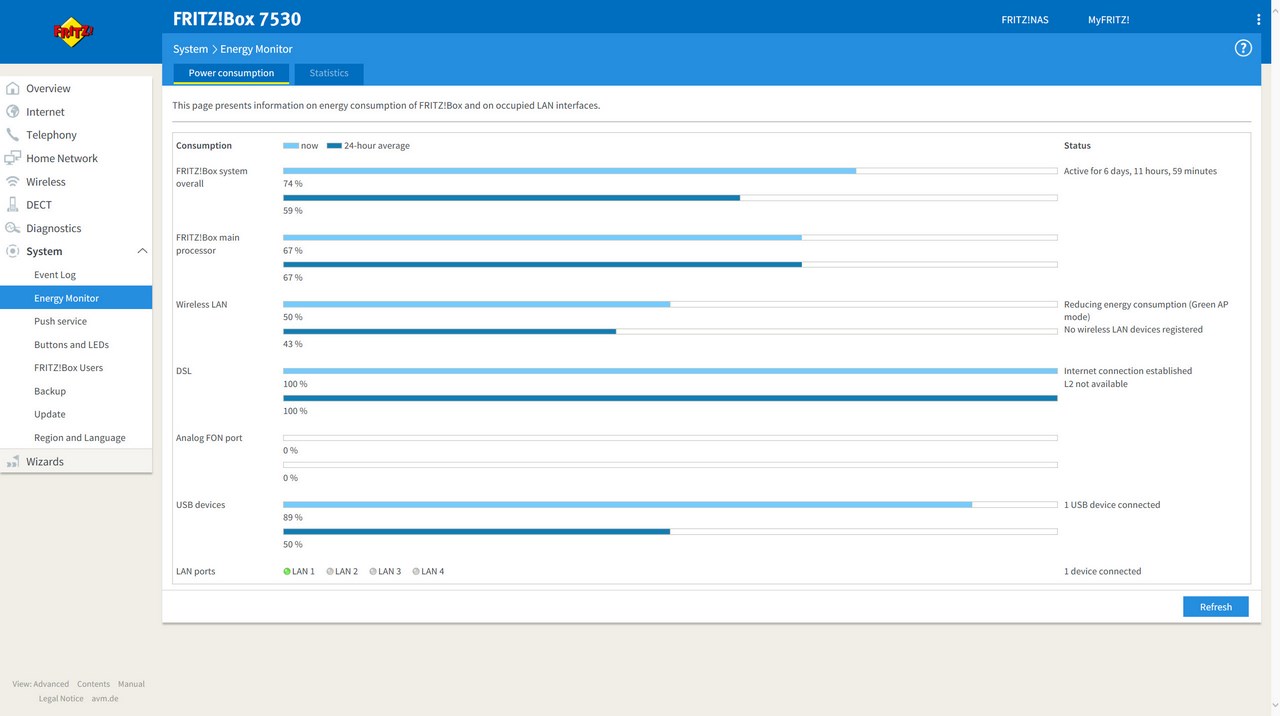The height and width of the screenshot is (716, 1280).
Task: Open MyFRITZ! link in header
Action: pos(1109,20)
